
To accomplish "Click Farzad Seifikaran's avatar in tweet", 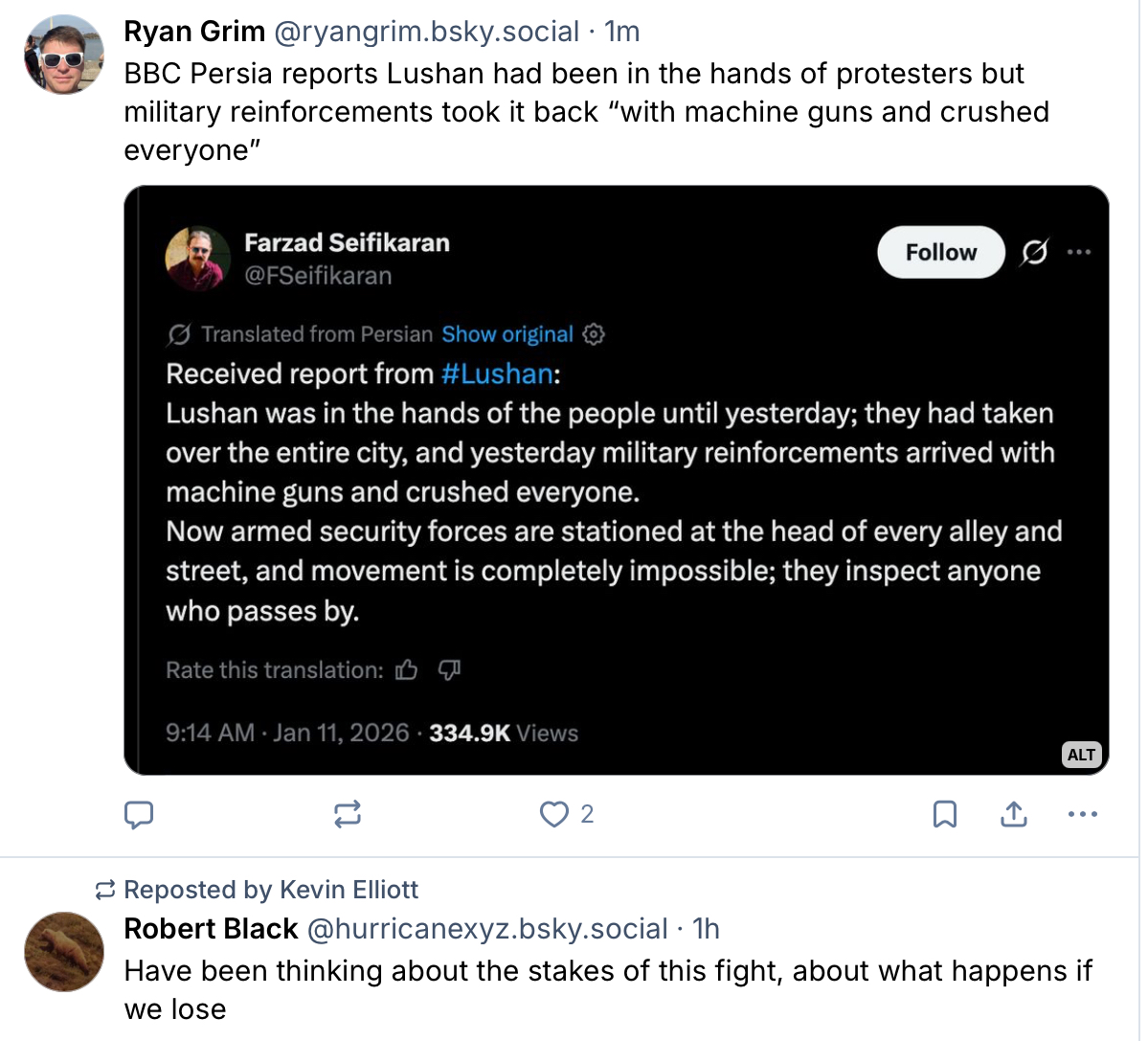I will point(198,259).
